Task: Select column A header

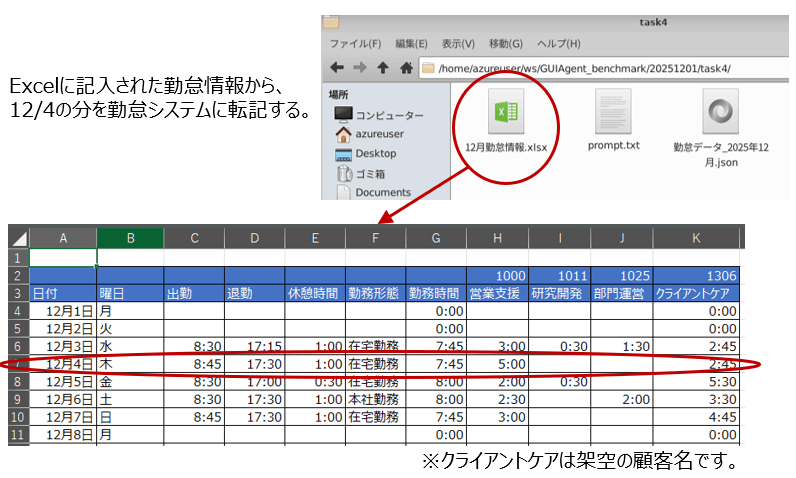Action: [63, 238]
